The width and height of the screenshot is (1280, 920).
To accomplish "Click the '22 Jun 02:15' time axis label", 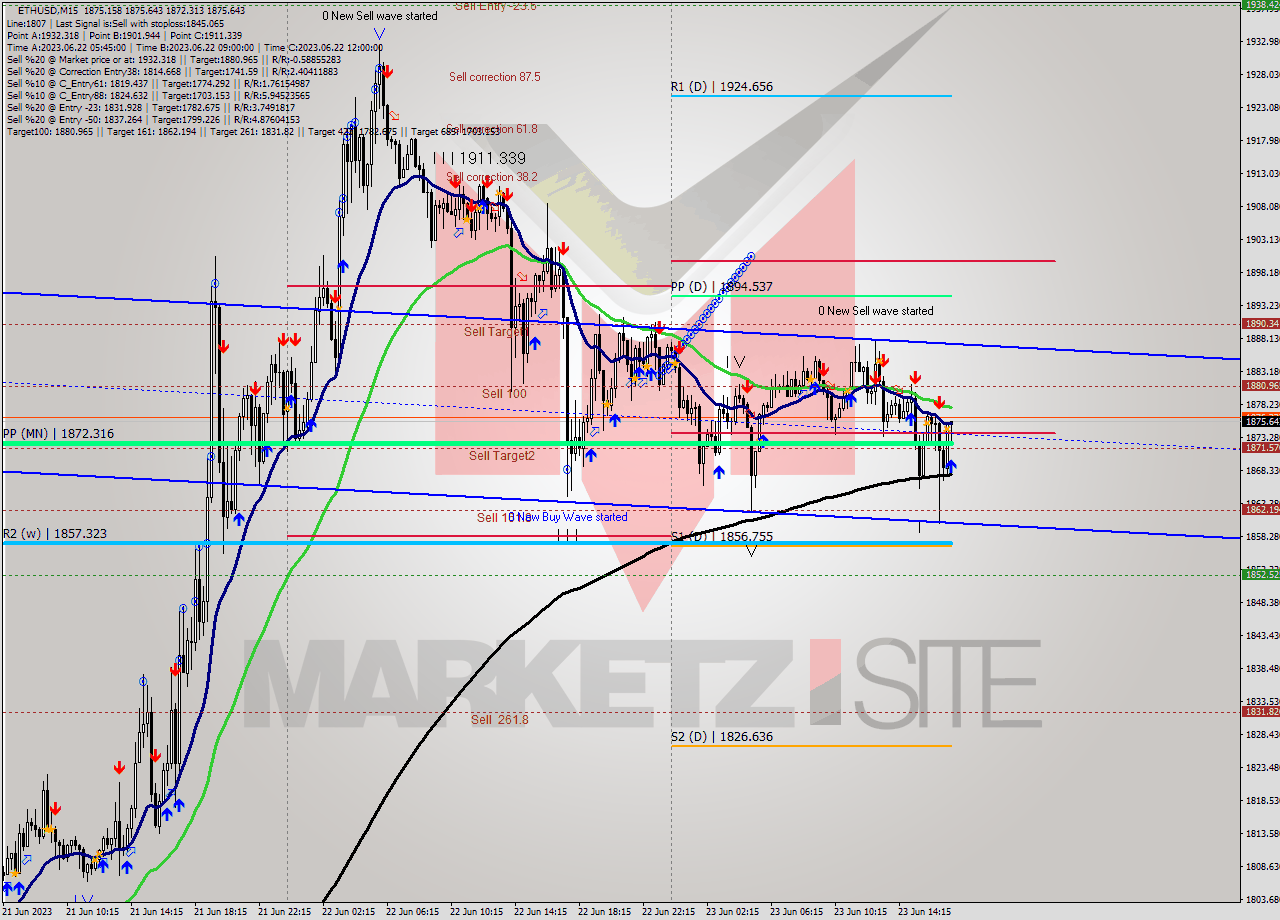I will click(348, 912).
